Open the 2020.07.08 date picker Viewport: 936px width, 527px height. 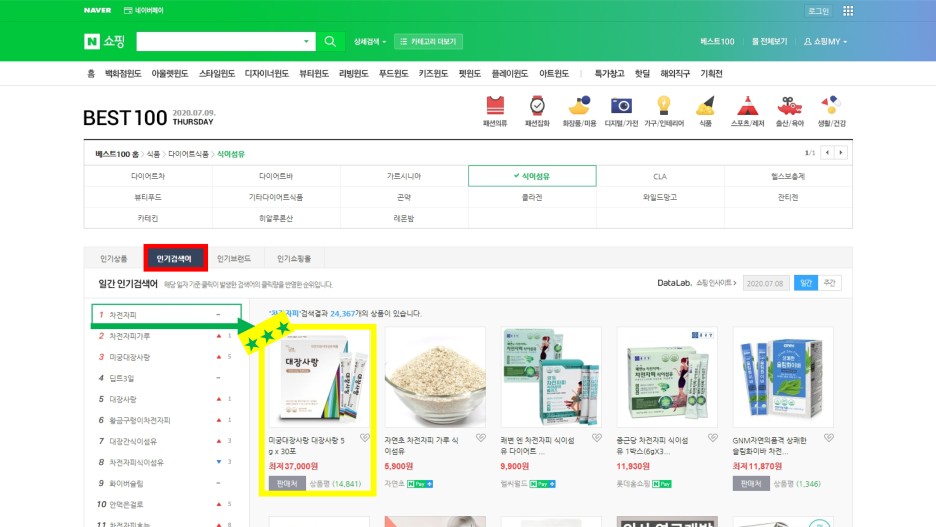[x=765, y=283]
